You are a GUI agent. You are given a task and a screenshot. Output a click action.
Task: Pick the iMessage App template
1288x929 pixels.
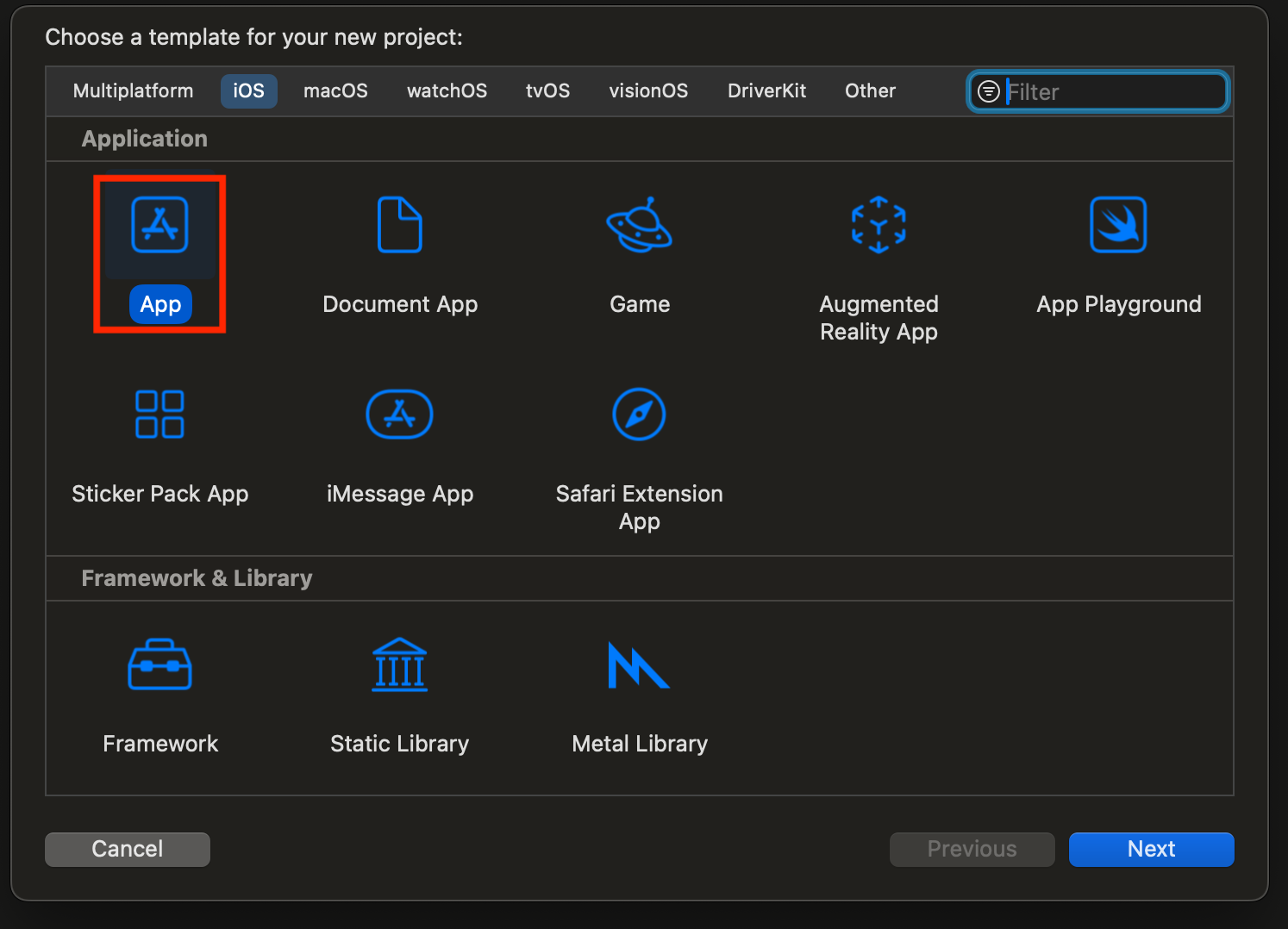[399, 415]
